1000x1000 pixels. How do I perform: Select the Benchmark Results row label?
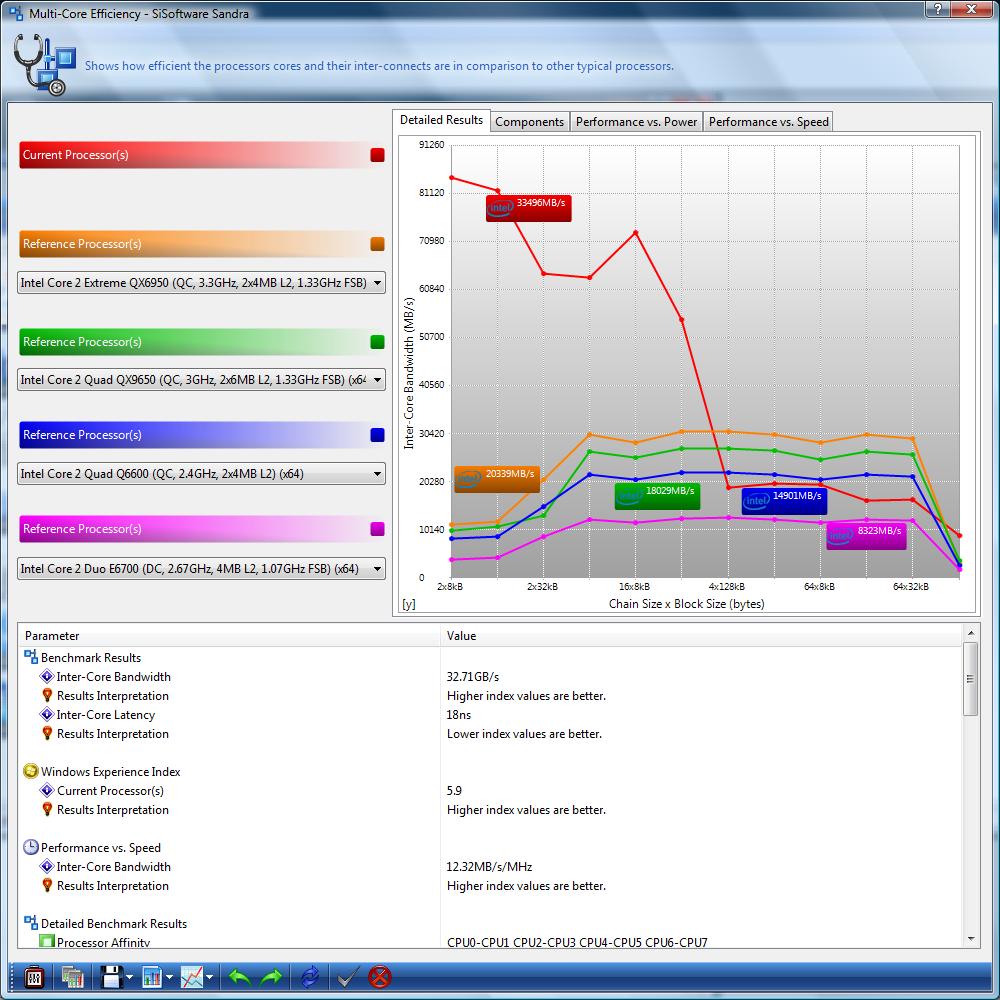[91, 658]
